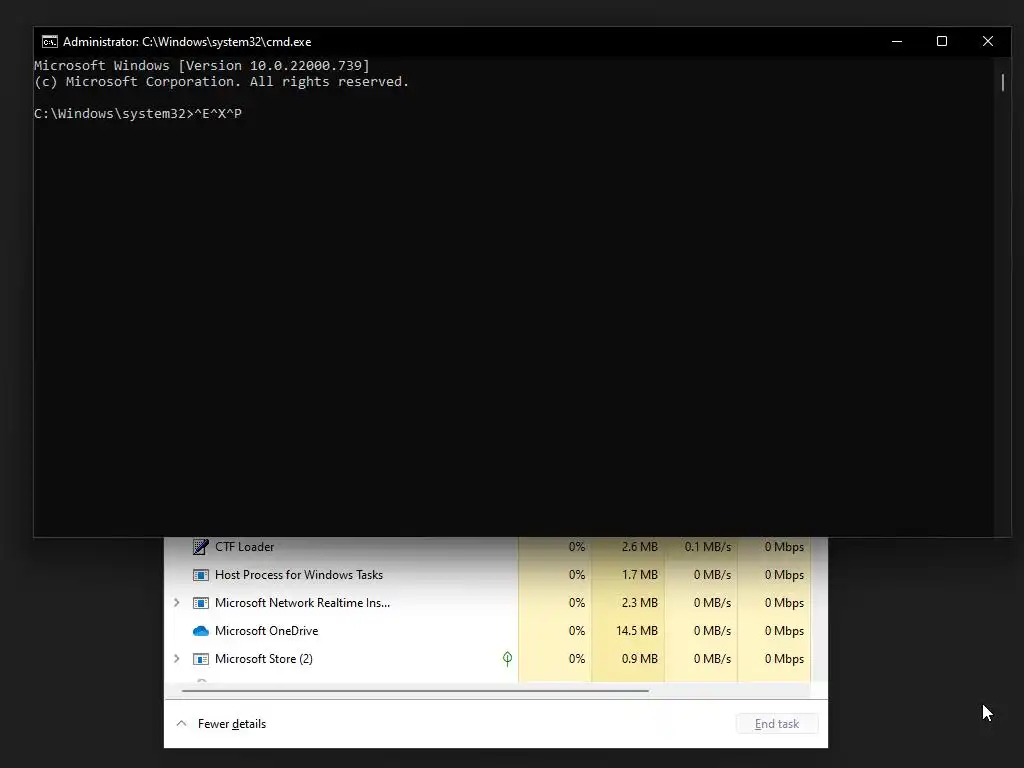Screen dimensions: 1024x768
Task: Expand the Microsoft Network Realtime Ins... row
Action: click(x=176, y=603)
